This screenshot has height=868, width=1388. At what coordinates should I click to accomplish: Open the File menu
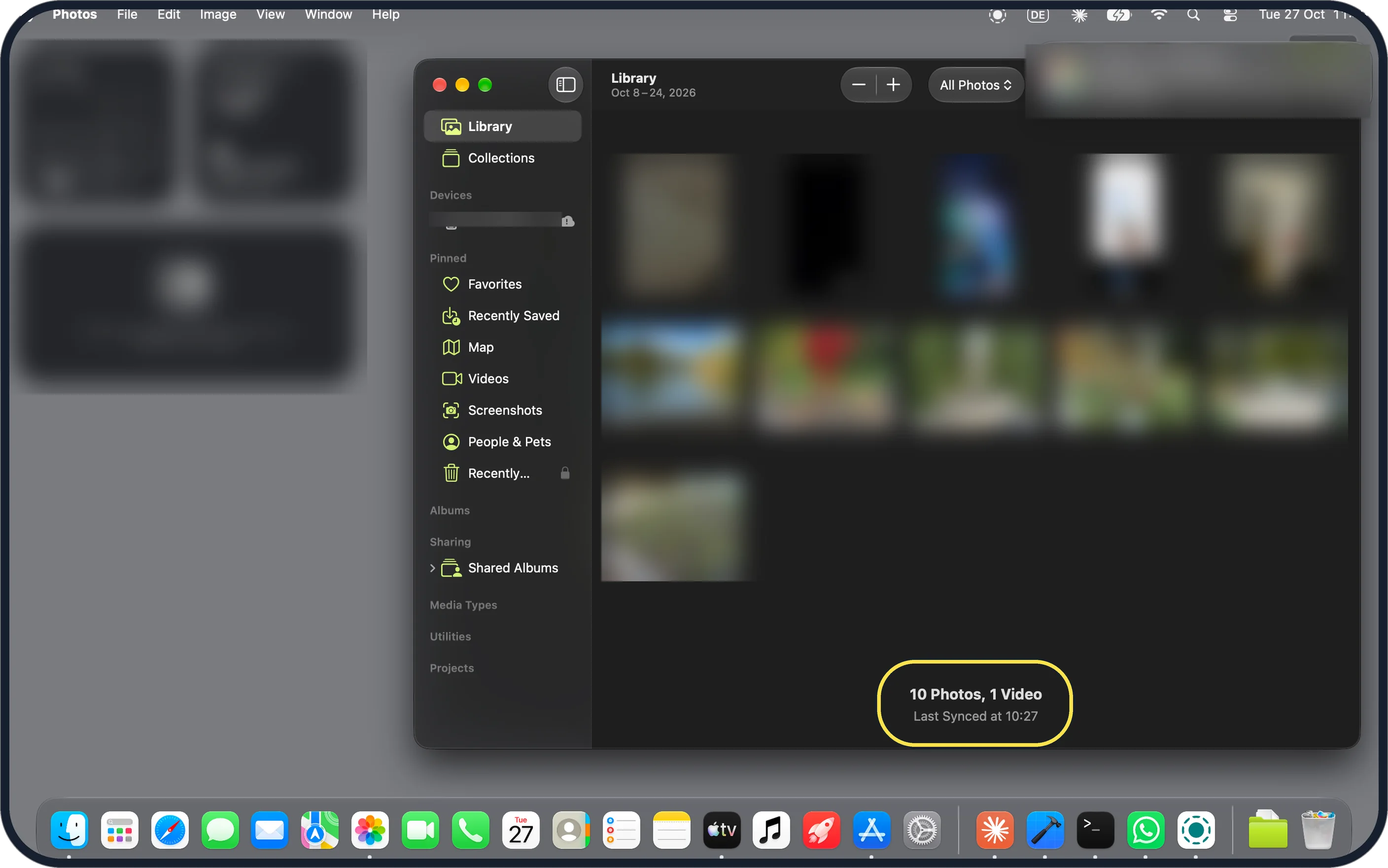(x=127, y=14)
